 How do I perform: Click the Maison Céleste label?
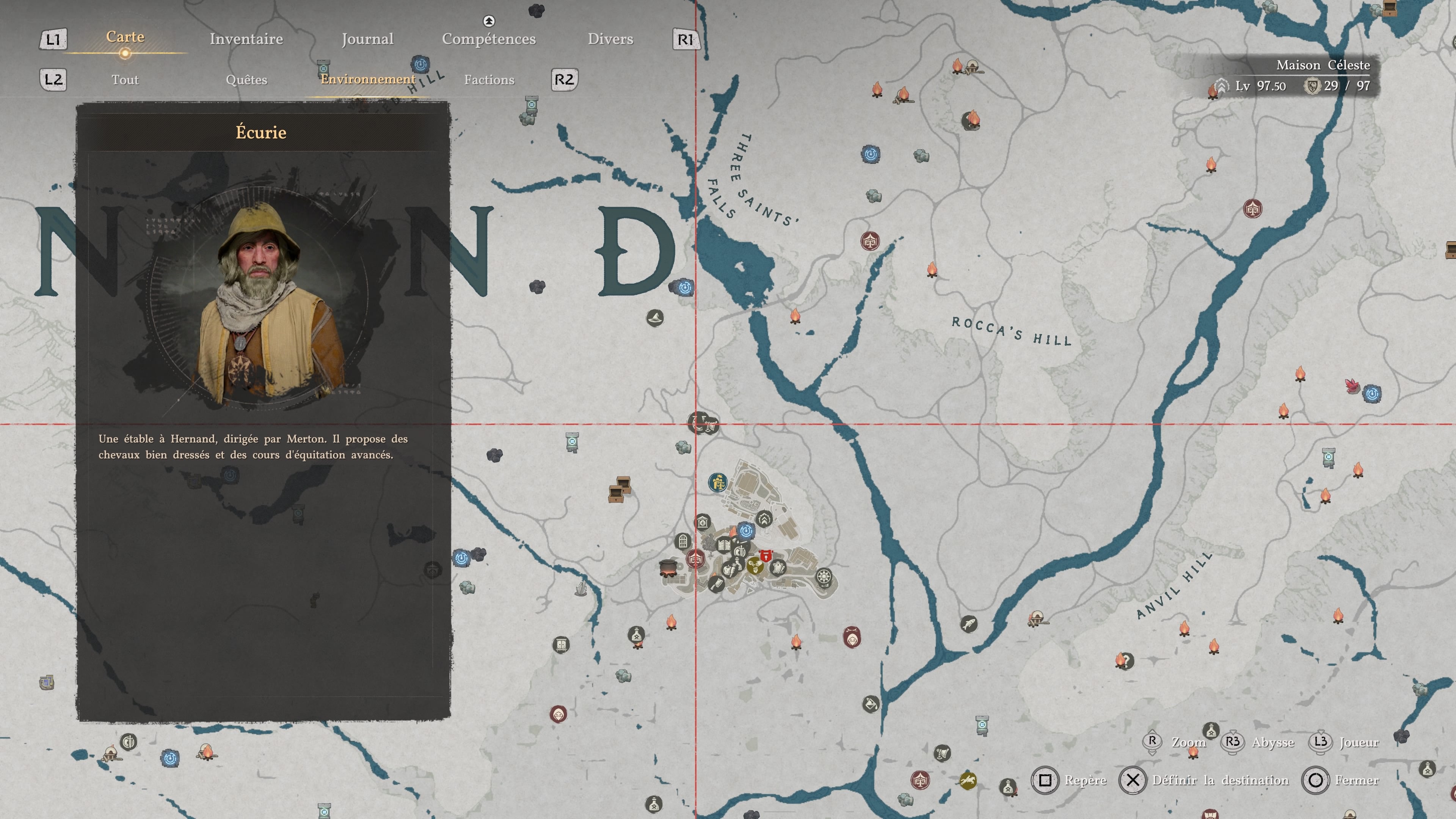(1323, 65)
